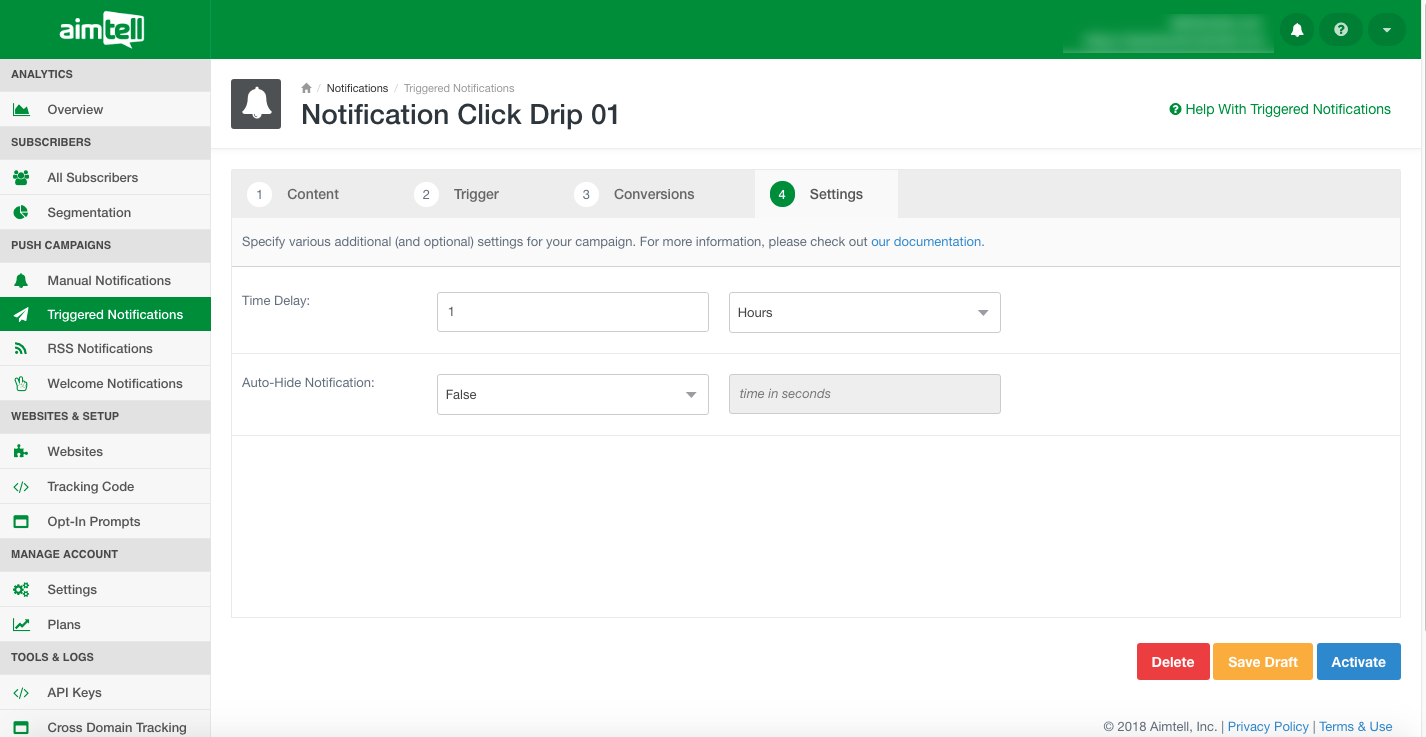Click the RSS Notifications feed icon
This screenshot has height=737, width=1426.
(x=21, y=349)
